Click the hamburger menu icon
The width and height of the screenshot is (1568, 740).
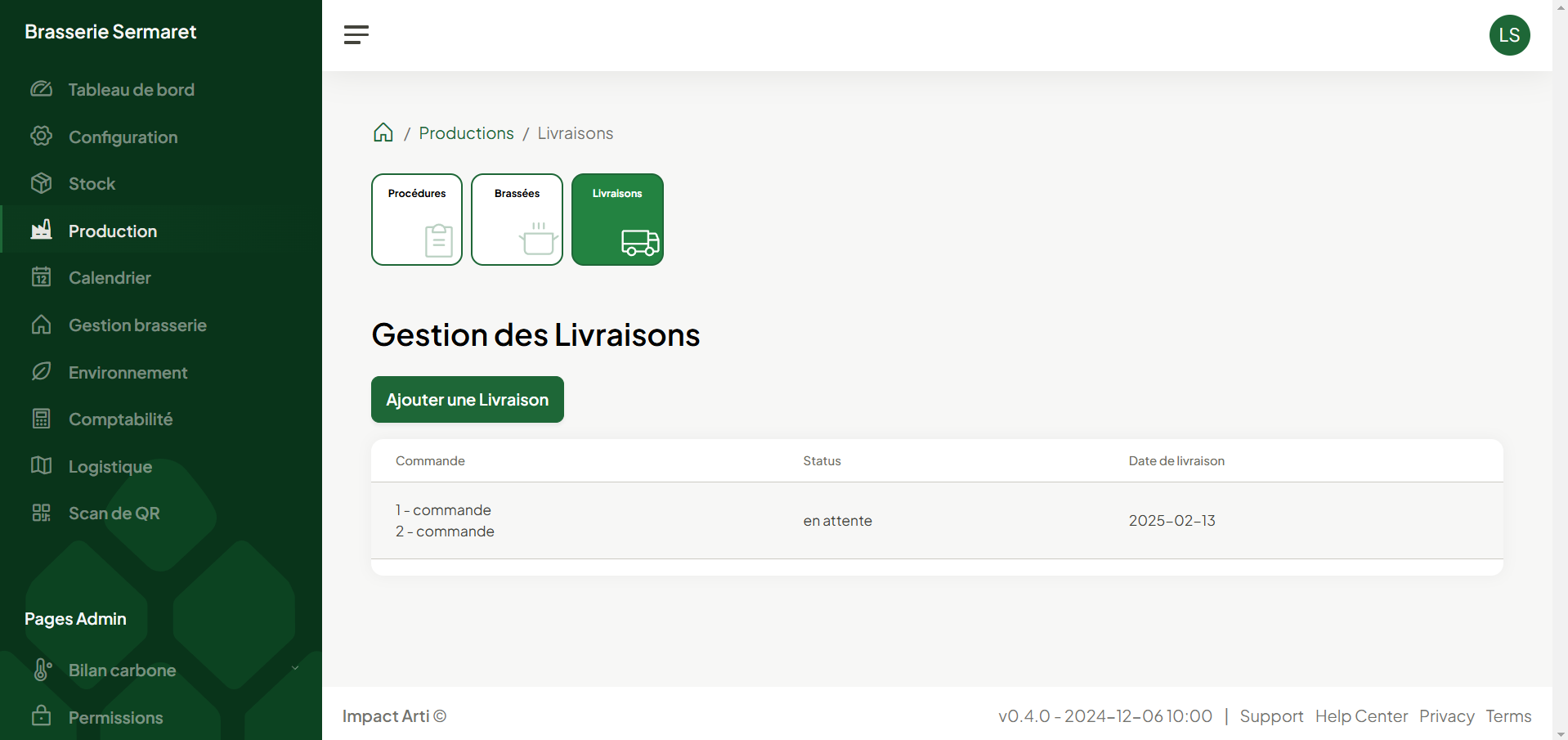(x=356, y=34)
